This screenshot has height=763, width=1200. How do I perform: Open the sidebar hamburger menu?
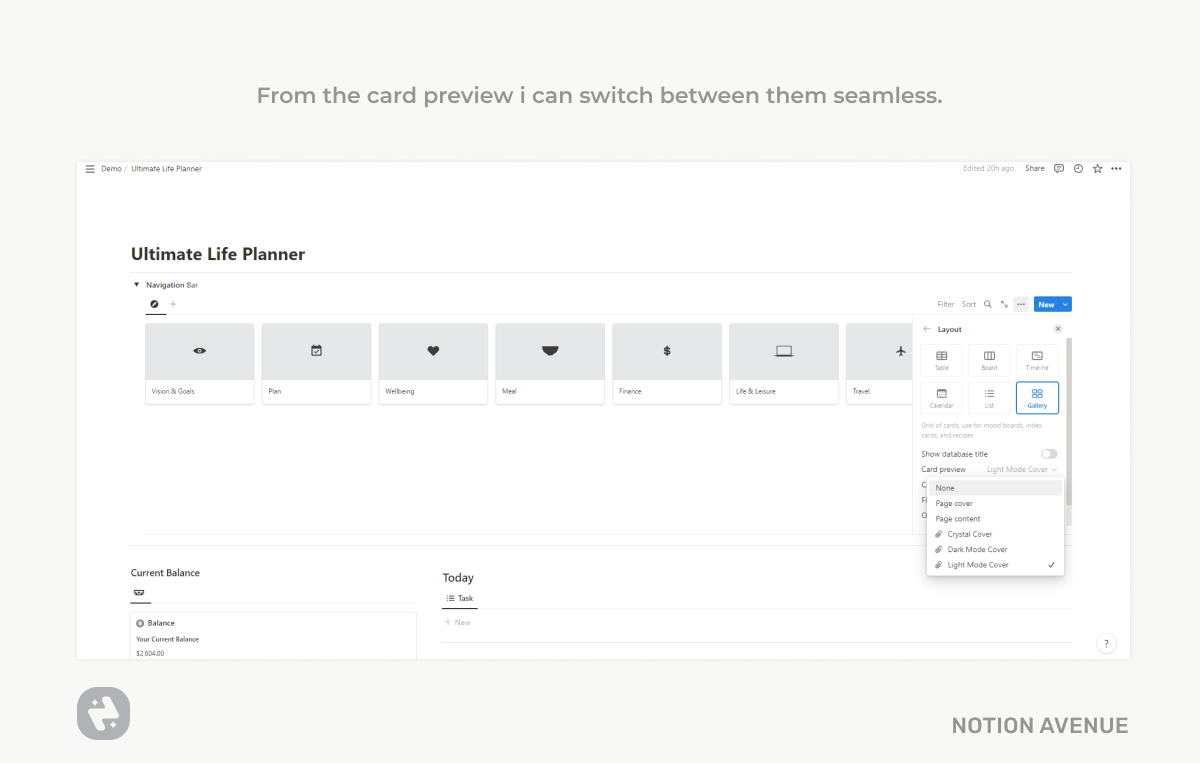pyautogui.click(x=90, y=169)
